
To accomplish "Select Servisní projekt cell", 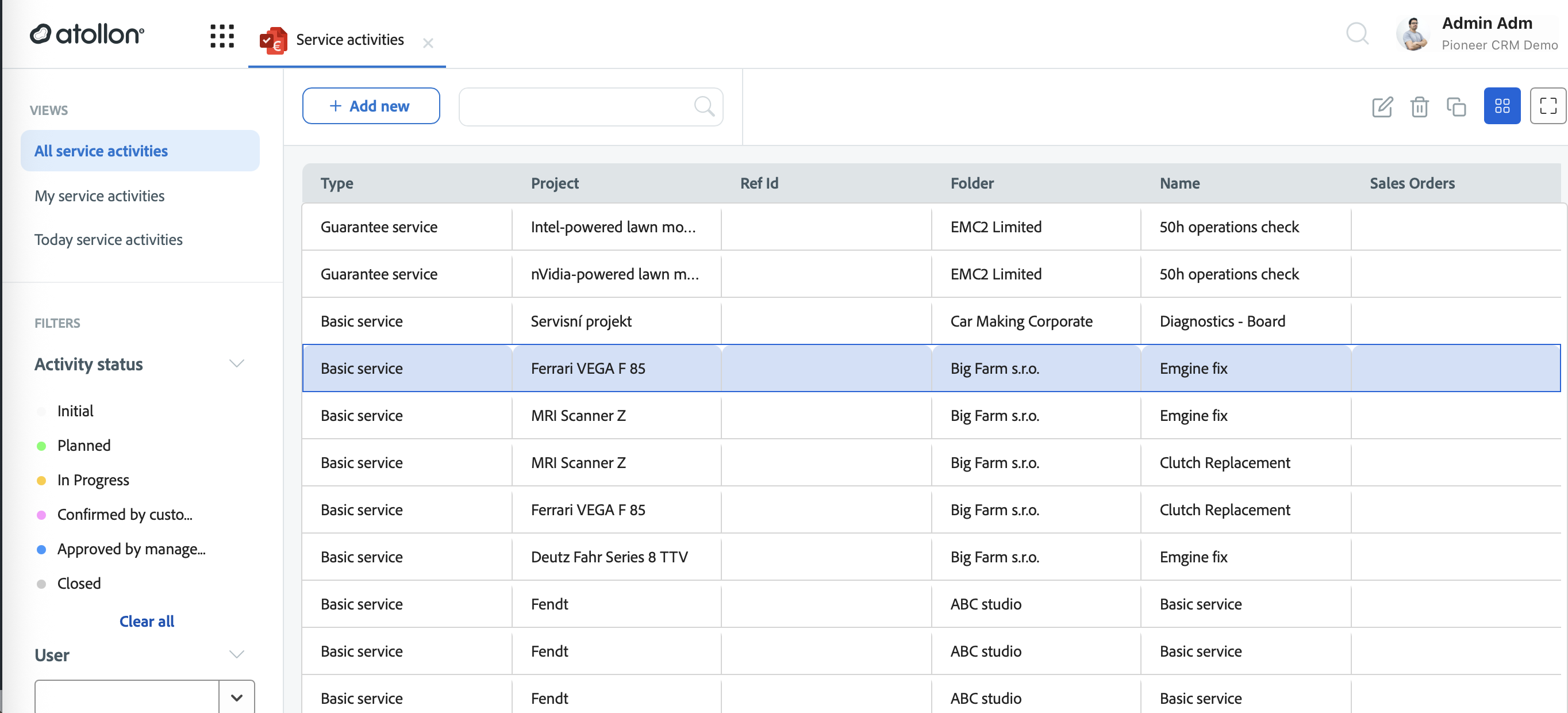I will (617, 321).
